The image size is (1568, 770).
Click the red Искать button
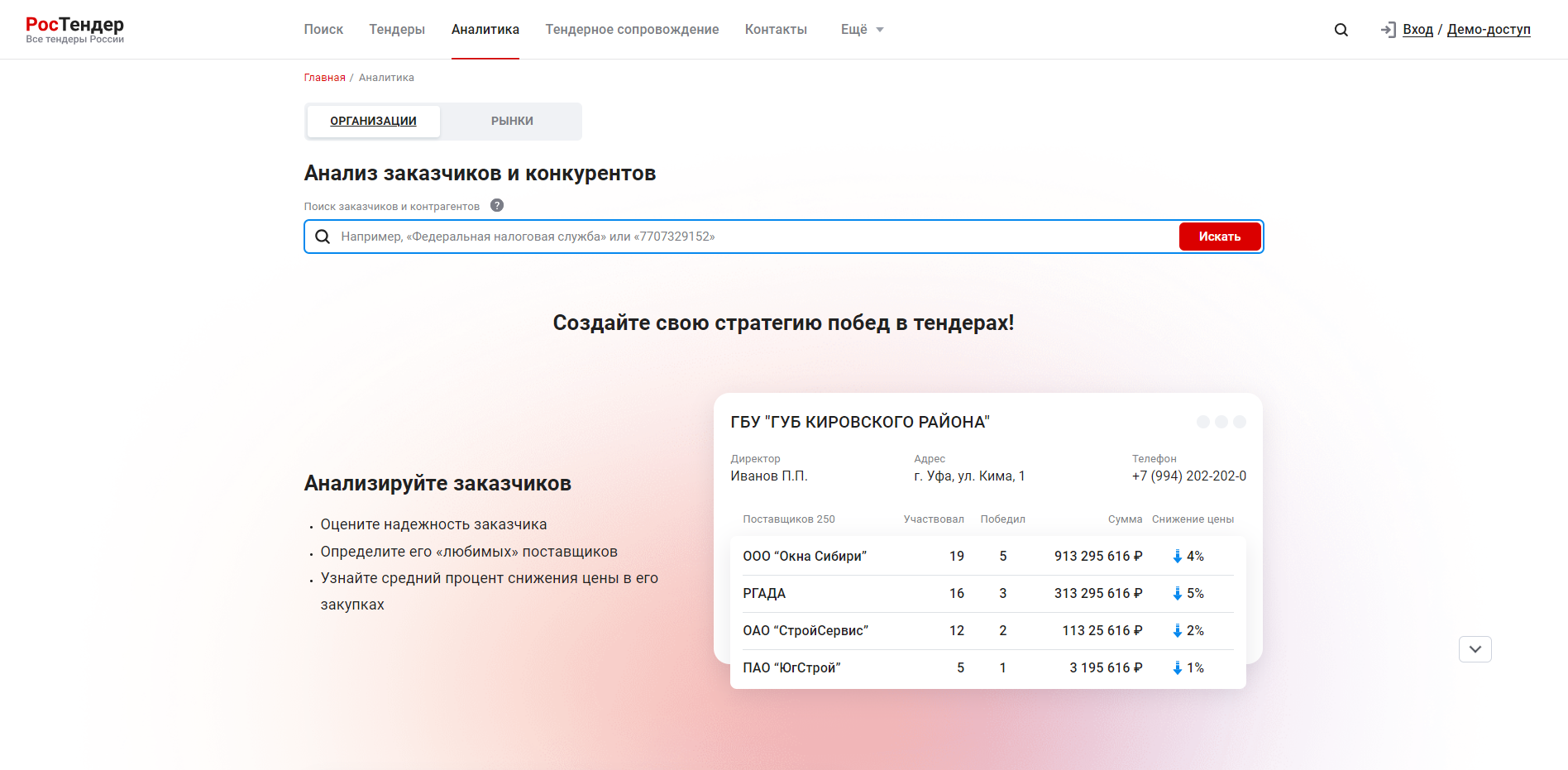pos(1220,237)
